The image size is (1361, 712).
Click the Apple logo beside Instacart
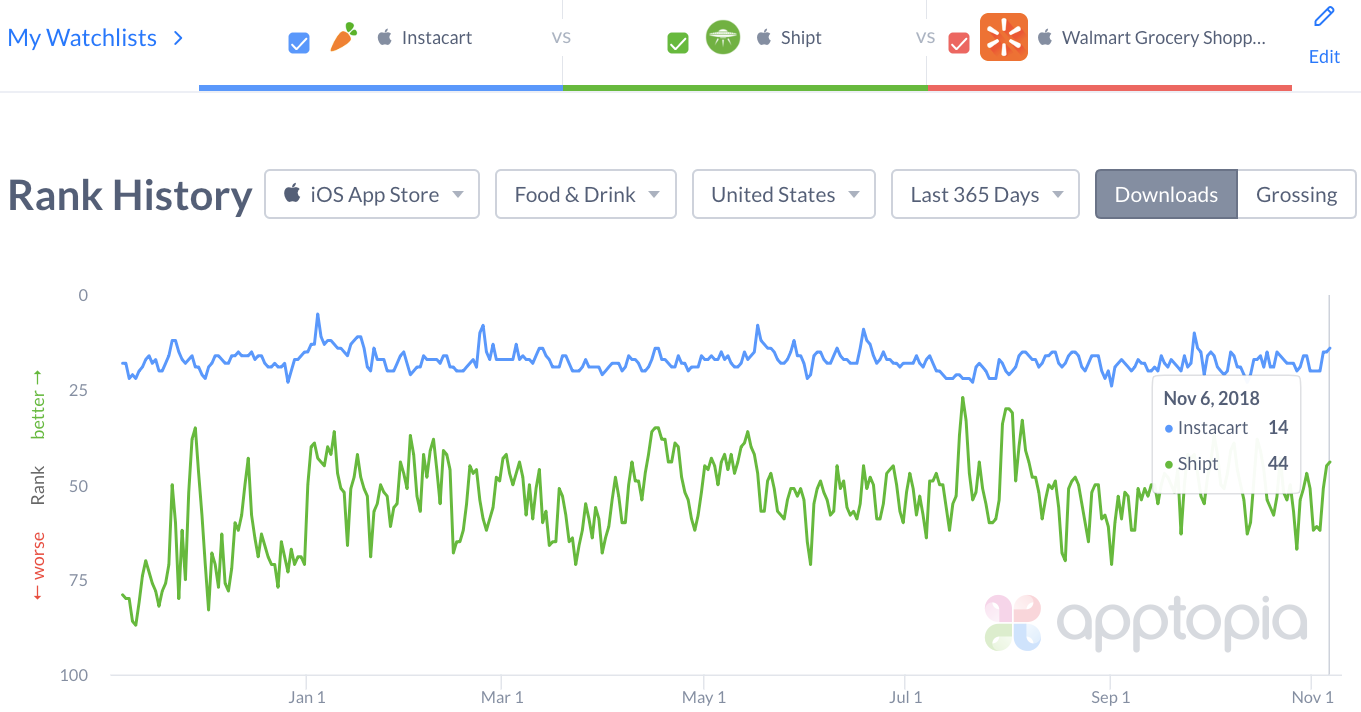point(384,39)
